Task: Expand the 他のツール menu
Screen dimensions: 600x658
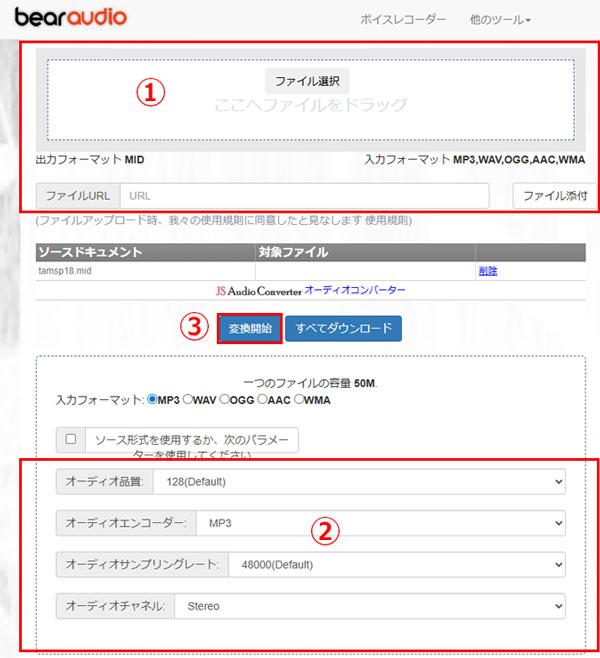Action: (x=499, y=19)
